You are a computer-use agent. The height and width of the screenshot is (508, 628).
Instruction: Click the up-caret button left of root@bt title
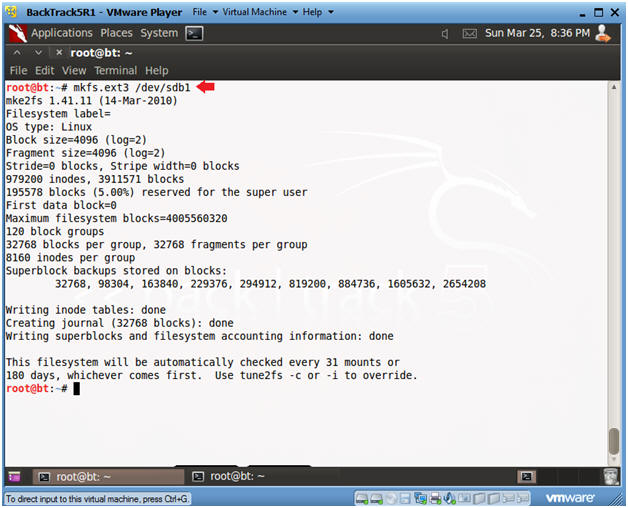[17, 52]
